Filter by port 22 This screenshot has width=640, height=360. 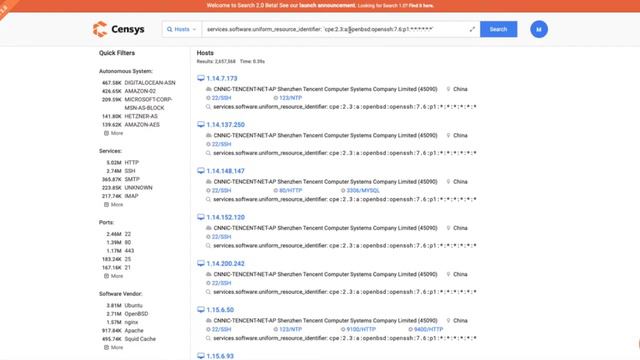[128, 234]
